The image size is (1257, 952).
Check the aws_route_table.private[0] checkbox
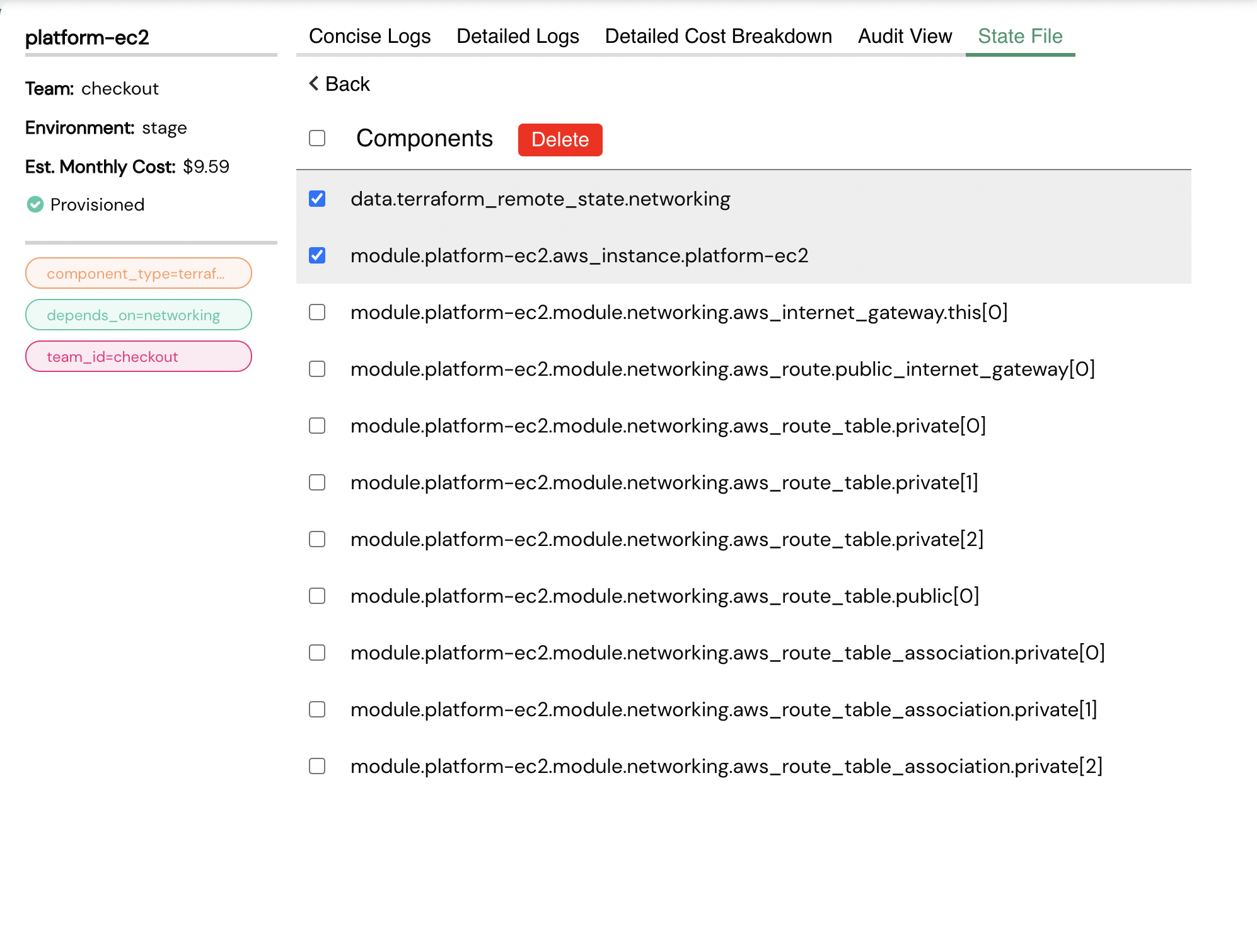317,426
